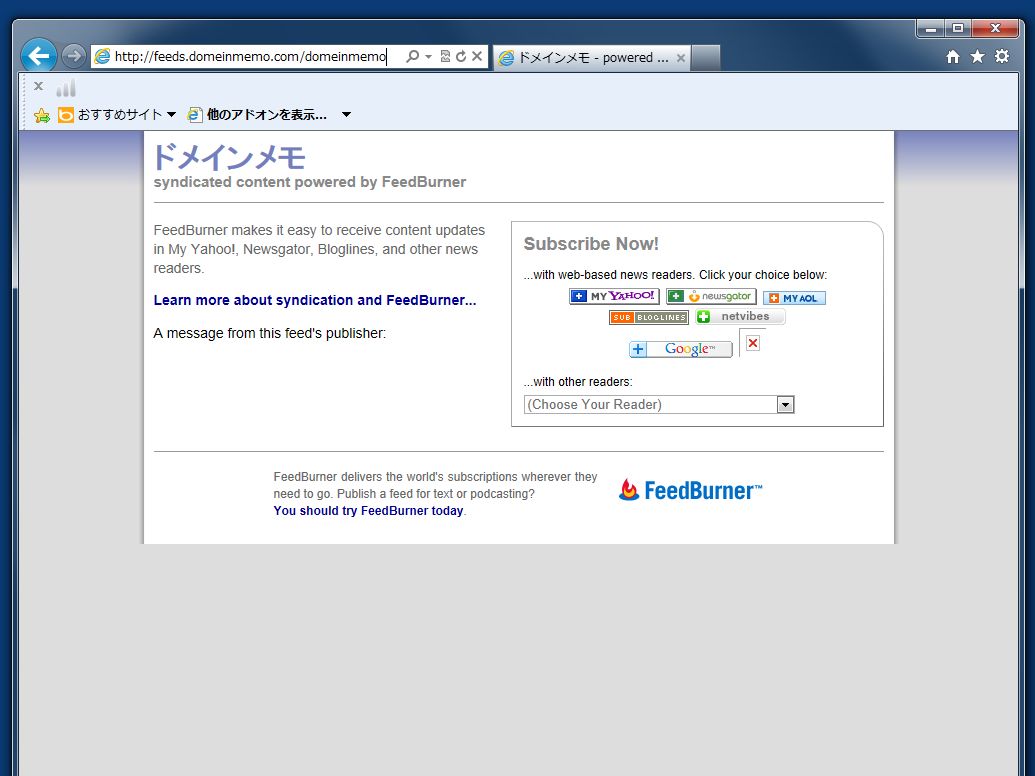Subscribe with the Newsgator badge
The height and width of the screenshot is (776, 1035).
711,296
